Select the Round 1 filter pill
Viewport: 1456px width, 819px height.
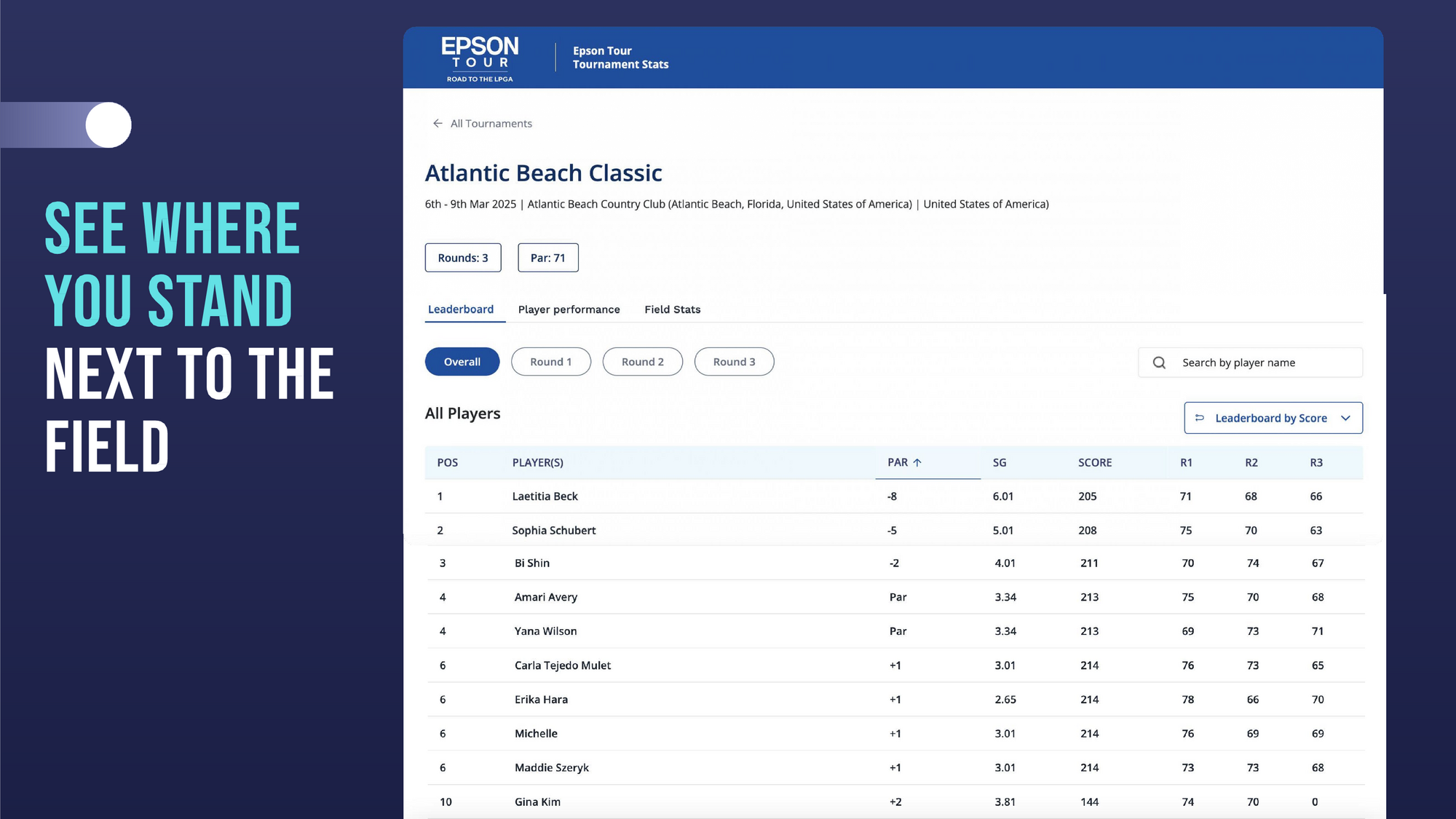[x=550, y=362]
